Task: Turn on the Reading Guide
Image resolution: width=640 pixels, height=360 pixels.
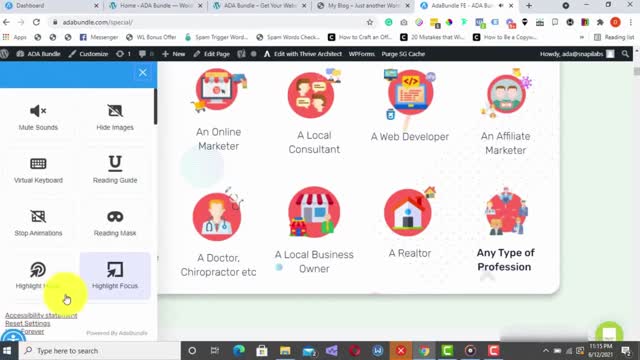Action: [x=115, y=170]
